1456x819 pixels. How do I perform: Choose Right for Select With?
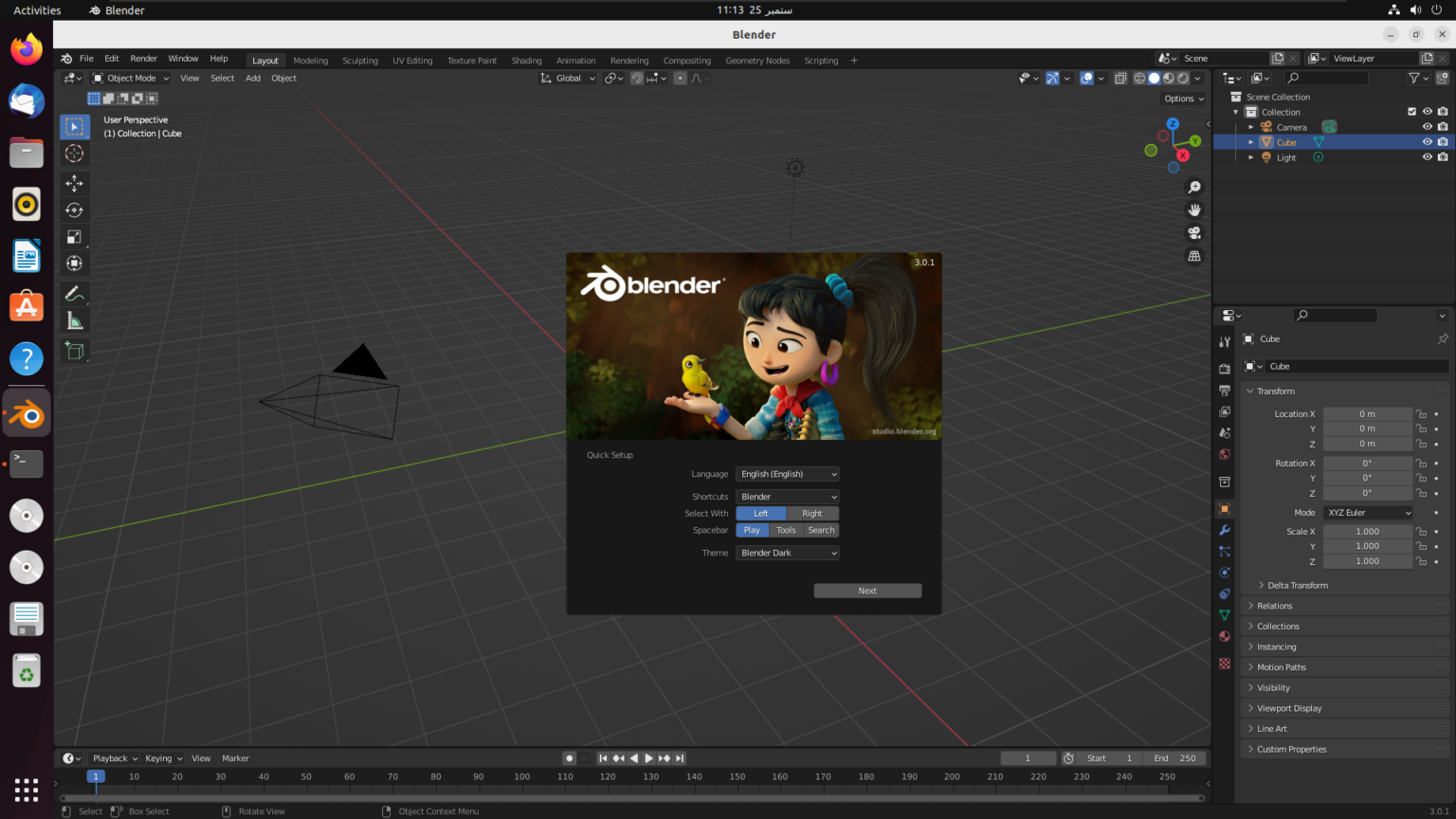pyautogui.click(x=812, y=514)
